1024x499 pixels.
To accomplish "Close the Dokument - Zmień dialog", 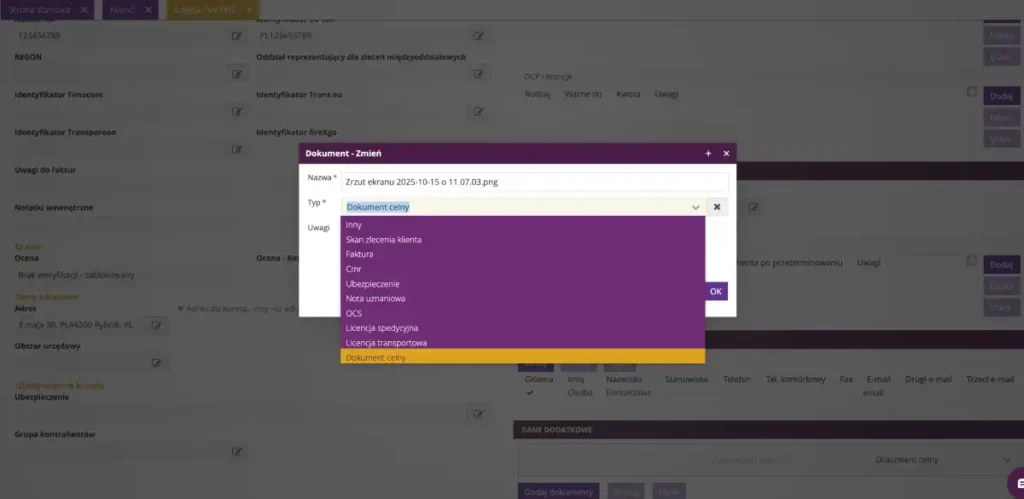I will tap(726, 153).
